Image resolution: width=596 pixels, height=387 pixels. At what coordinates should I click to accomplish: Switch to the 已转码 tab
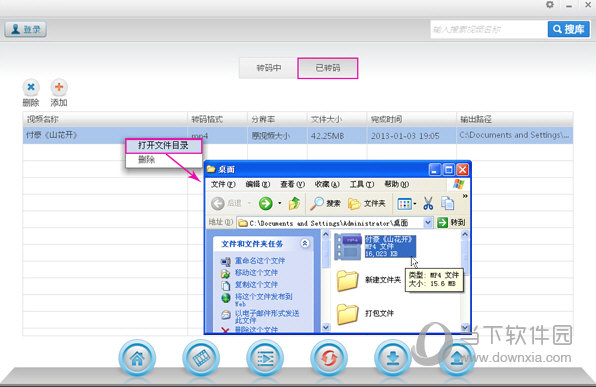point(328,68)
